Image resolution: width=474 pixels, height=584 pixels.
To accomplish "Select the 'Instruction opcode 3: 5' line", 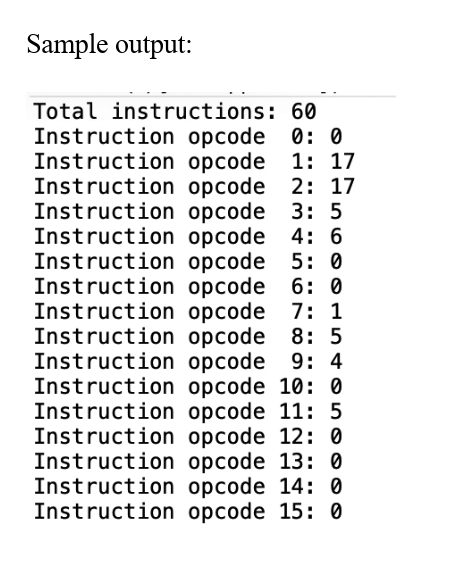I will click(188, 212).
